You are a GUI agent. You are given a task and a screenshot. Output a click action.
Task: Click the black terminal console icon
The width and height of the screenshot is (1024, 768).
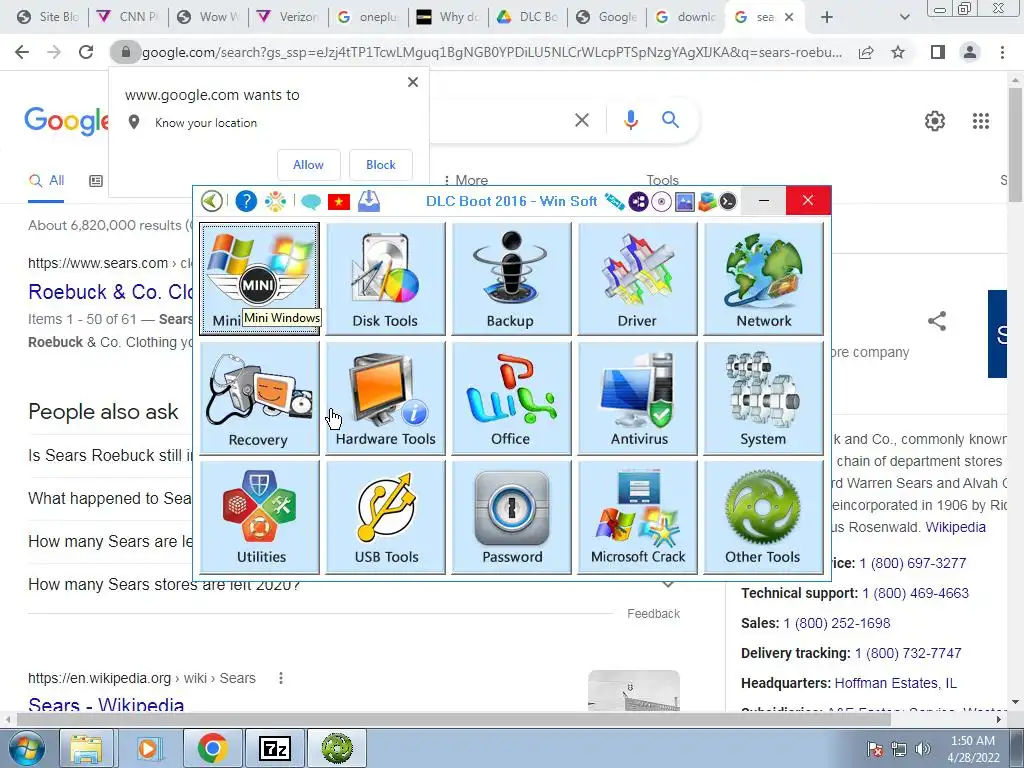[728, 201]
